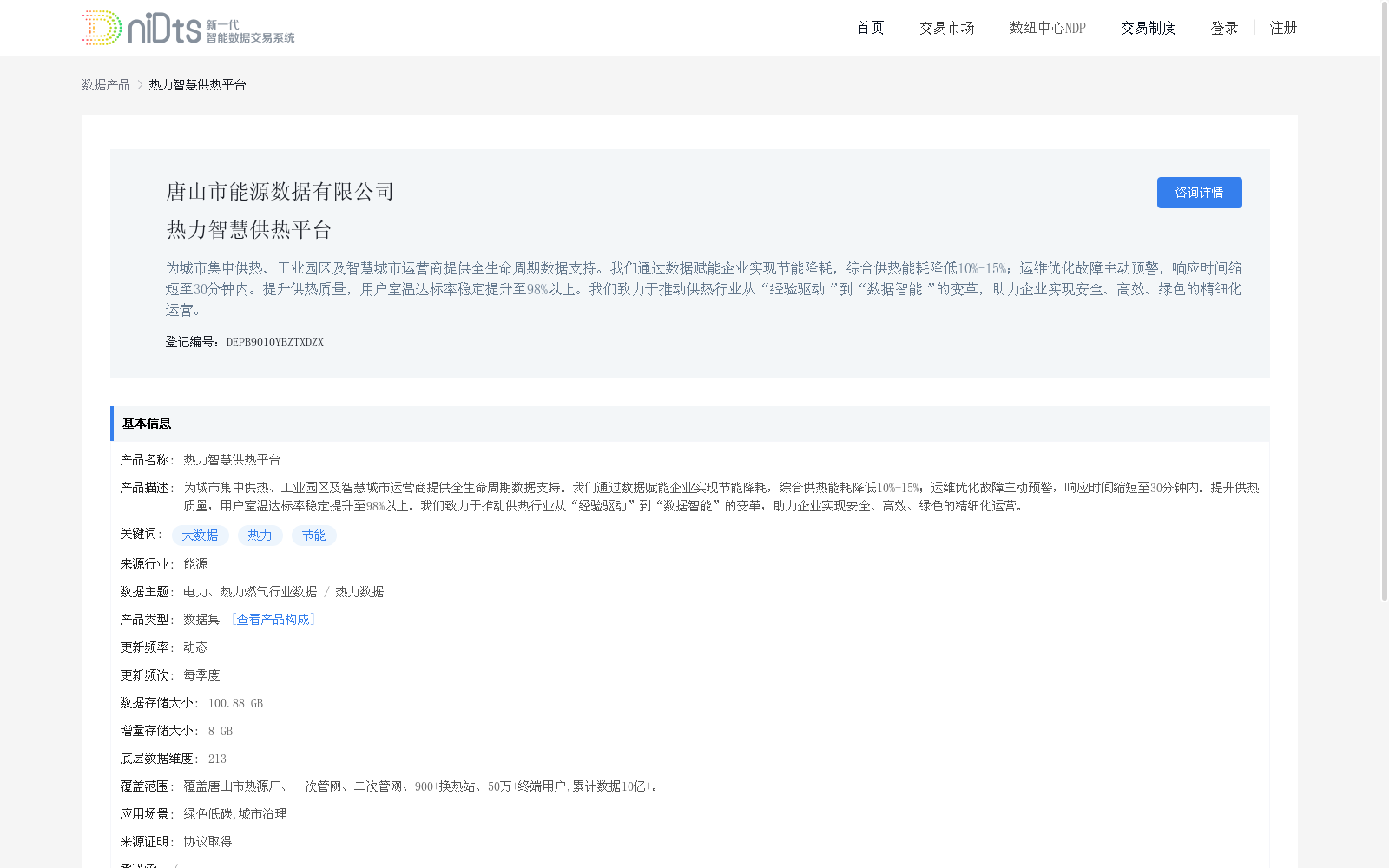
Task: Click the 注册 link
Action: (x=1283, y=28)
